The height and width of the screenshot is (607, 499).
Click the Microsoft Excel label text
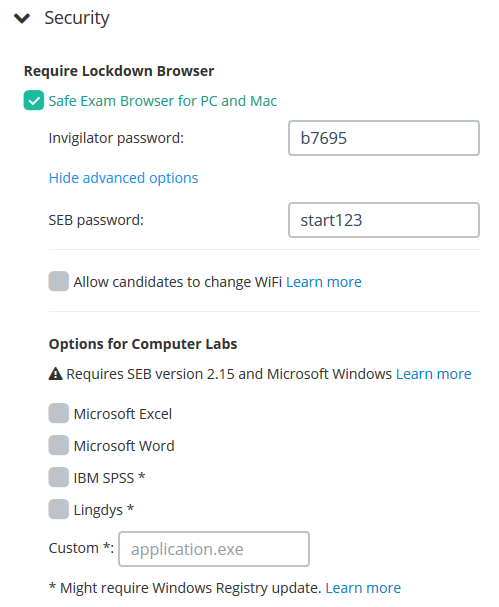tap(123, 414)
